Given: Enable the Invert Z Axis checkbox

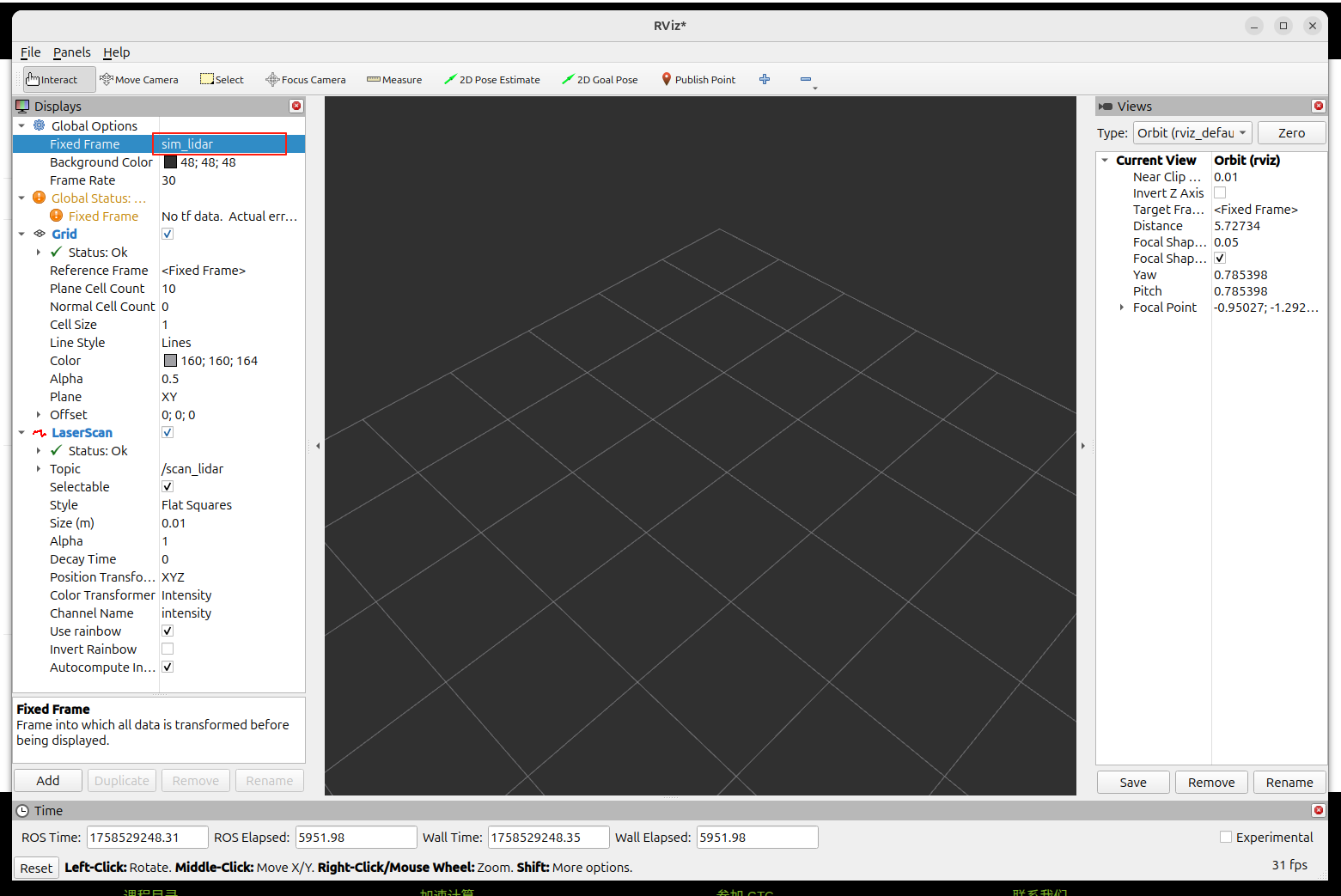Looking at the screenshot, I should click(1220, 192).
